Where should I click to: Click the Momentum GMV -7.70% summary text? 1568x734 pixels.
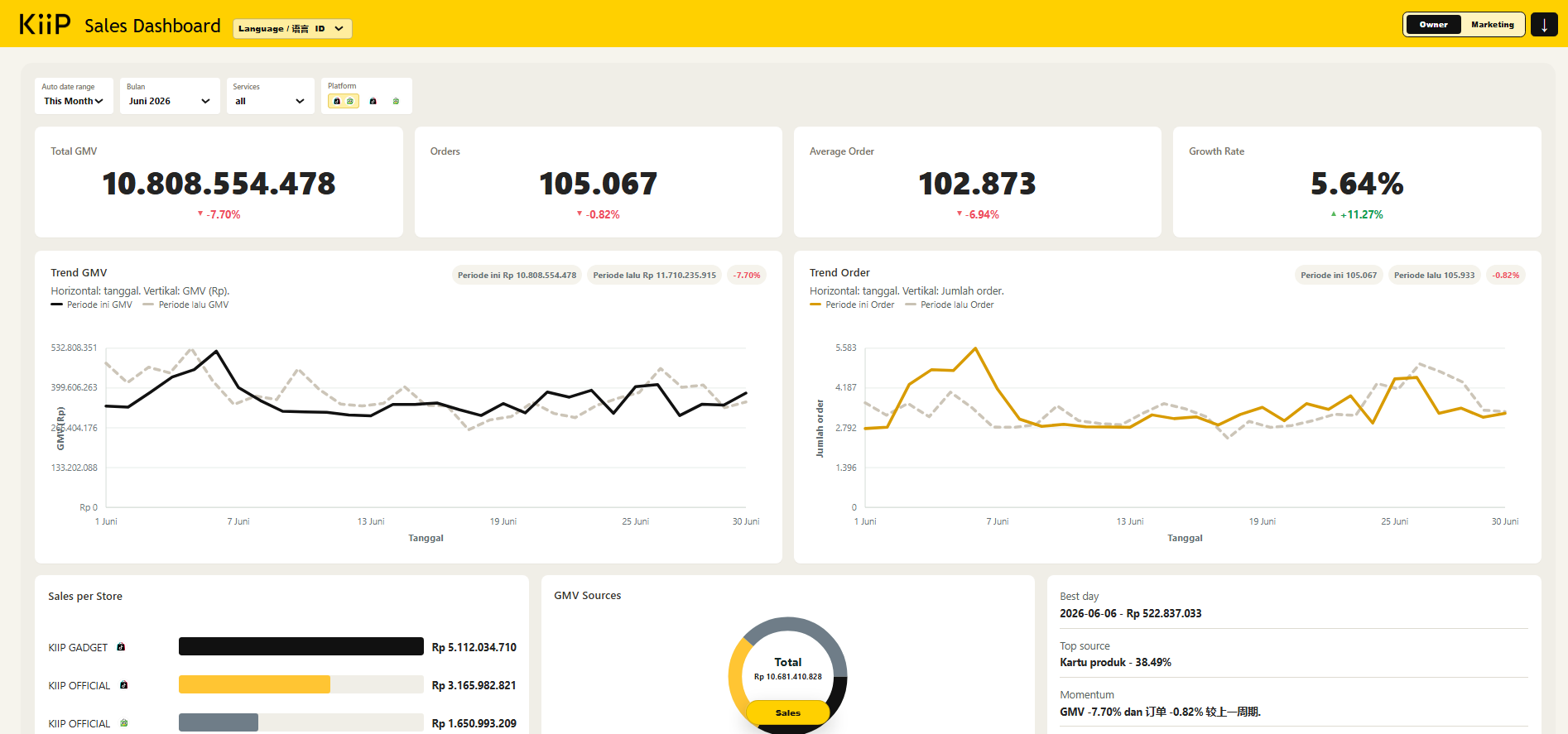coord(1160,712)
